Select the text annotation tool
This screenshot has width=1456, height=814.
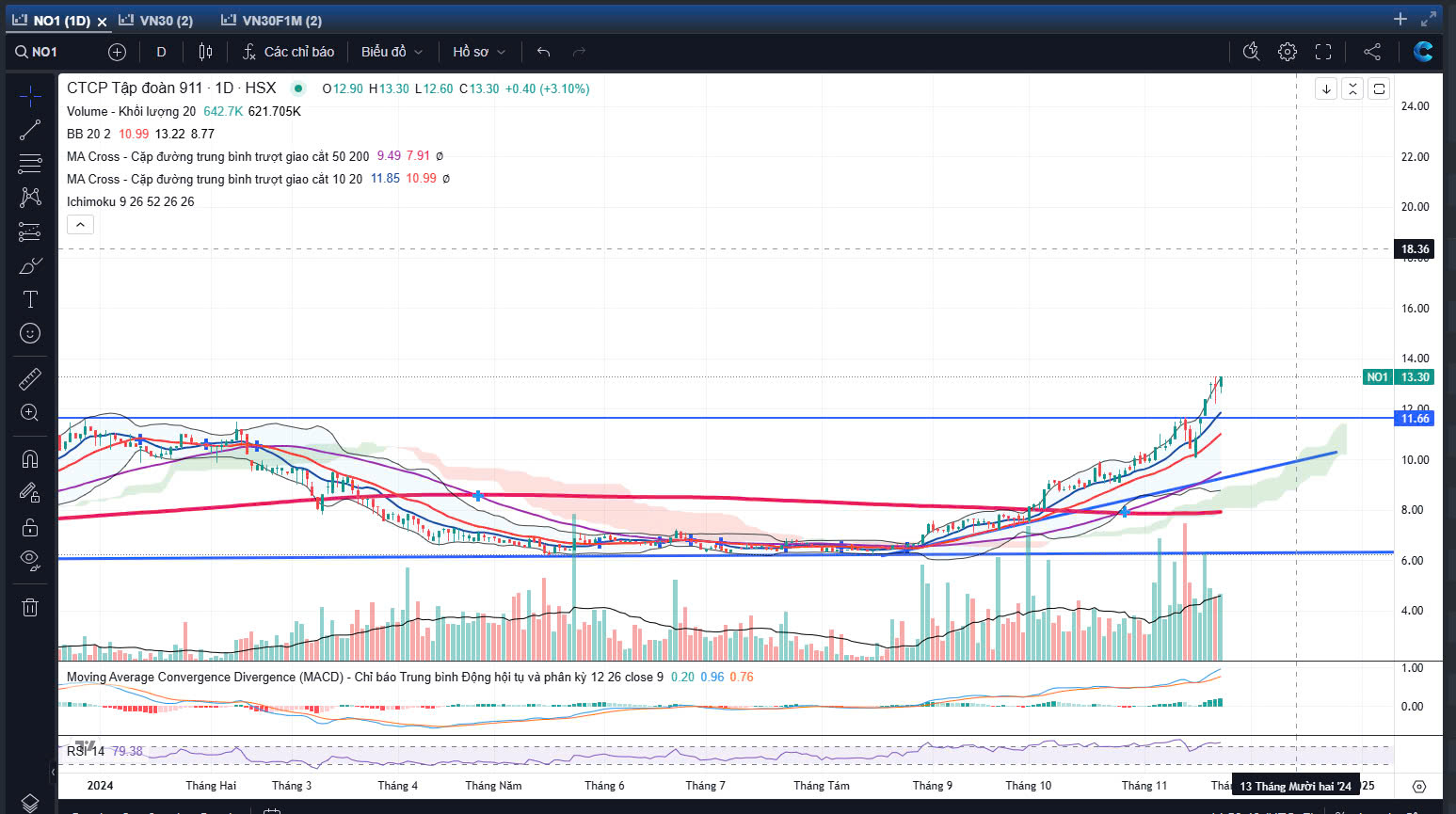tap(30, 299)
